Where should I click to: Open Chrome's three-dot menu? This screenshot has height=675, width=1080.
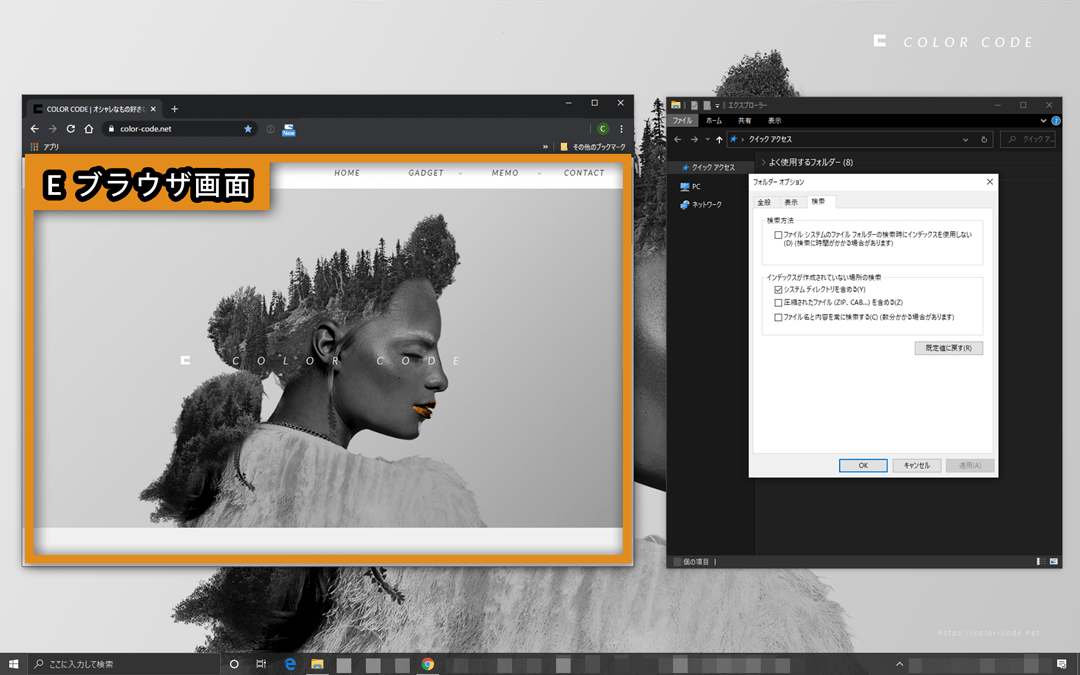pos(621,129)
